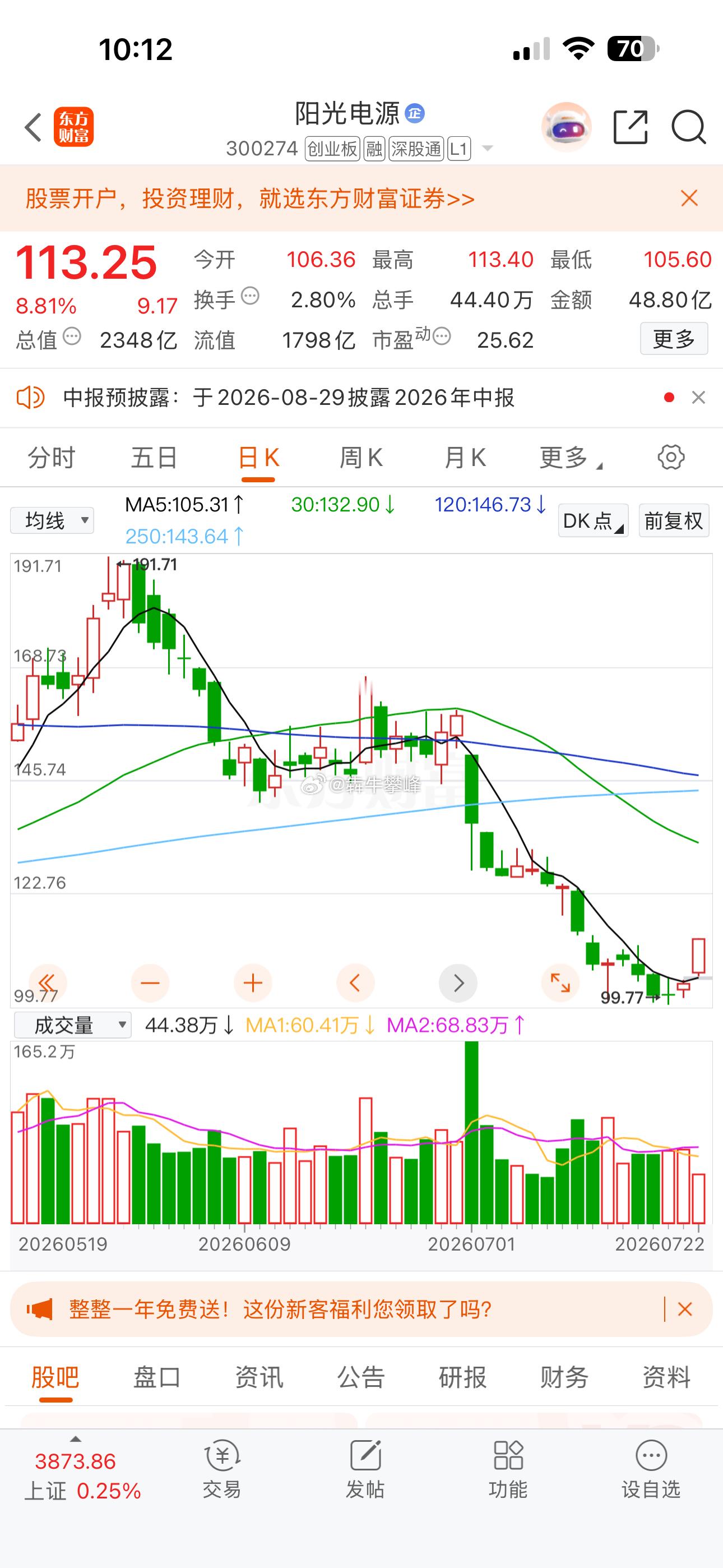Open the 东方财富 logo
Screen dimensions: 723x1568
pyautogui.click(x=73, y=127)
